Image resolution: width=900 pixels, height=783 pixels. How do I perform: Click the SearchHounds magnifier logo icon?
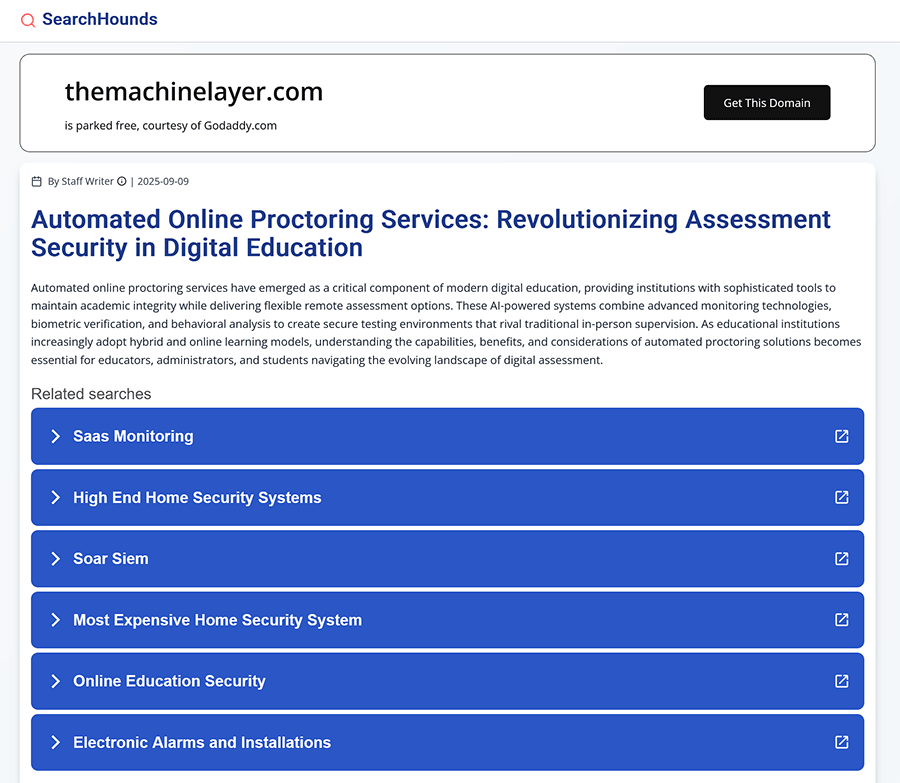(28, 20)
